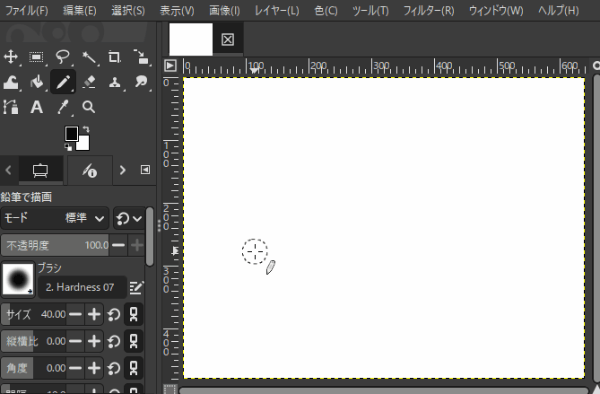
Task: Close the open image tab
Action: pos(228,39)
